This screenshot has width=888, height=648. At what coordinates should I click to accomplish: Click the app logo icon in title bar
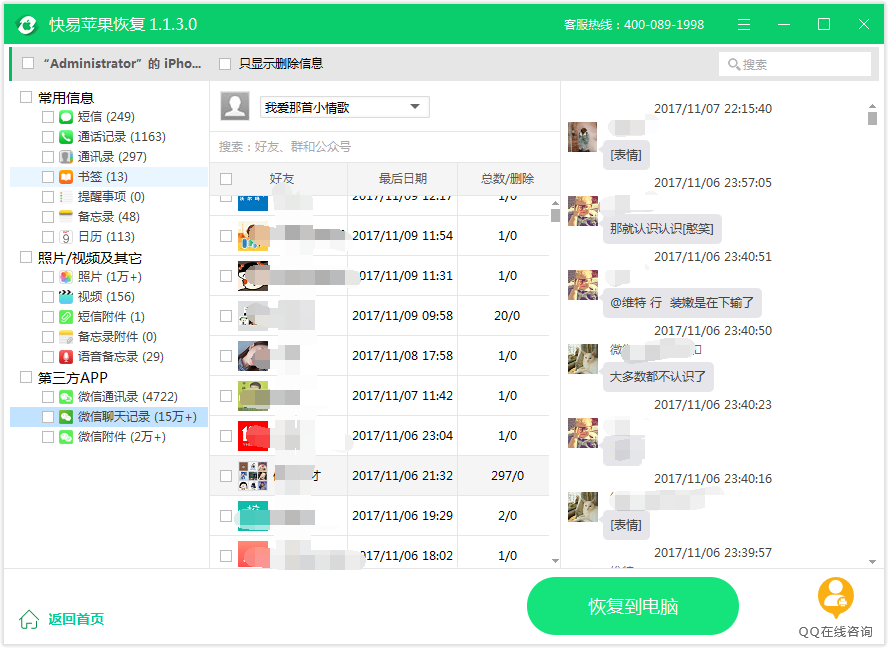[27, 24]
